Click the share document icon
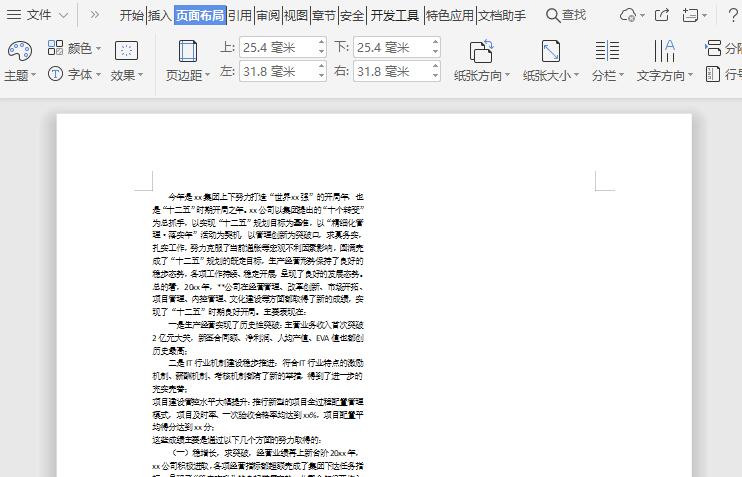This screenshot has height=477, width=742. pyautogui.click(x=662, y=15)
